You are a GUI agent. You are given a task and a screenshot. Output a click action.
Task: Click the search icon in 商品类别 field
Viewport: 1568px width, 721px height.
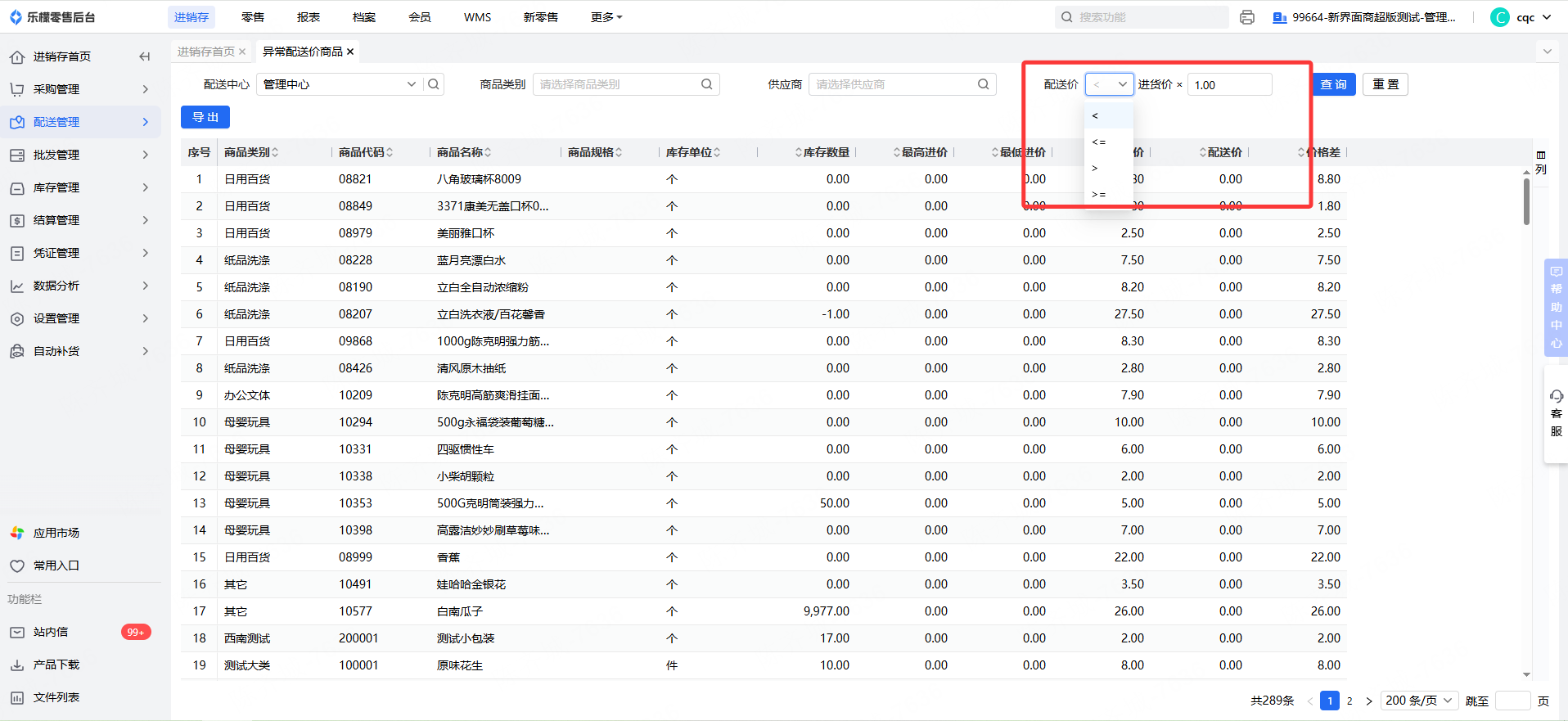707,84
